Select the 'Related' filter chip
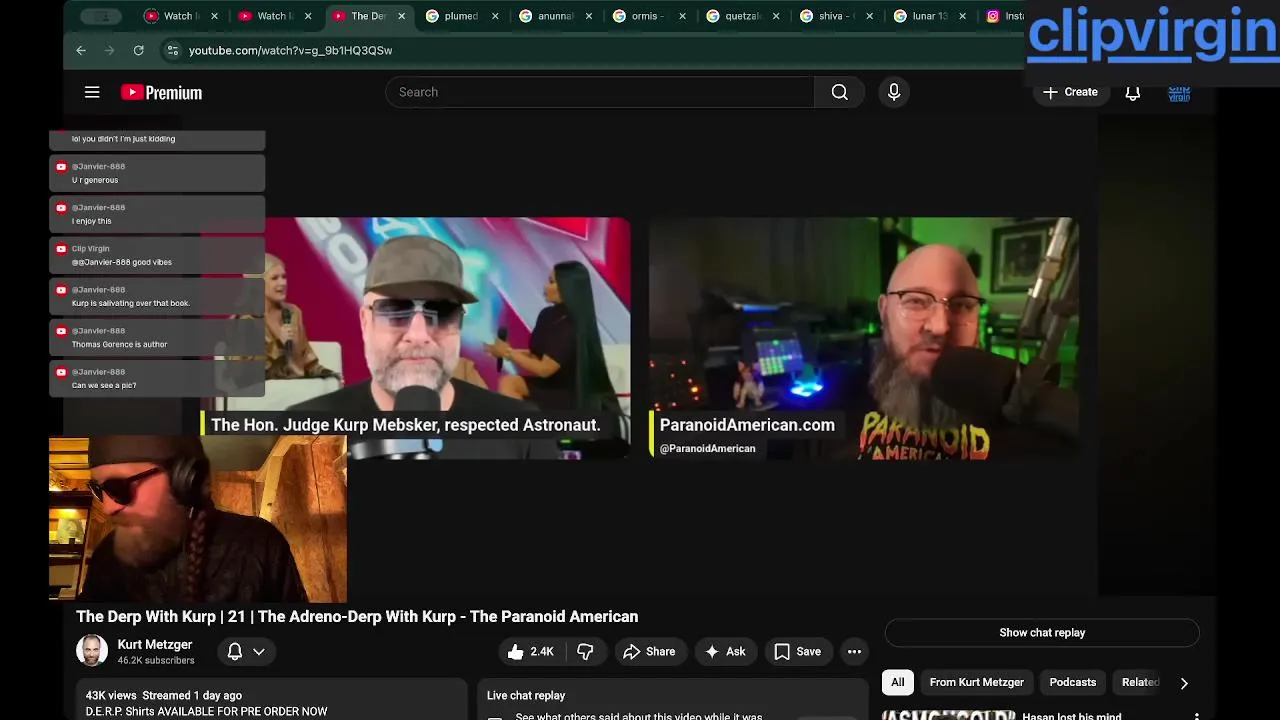This screenshot has height=720, width=1280. point(1140,682)
